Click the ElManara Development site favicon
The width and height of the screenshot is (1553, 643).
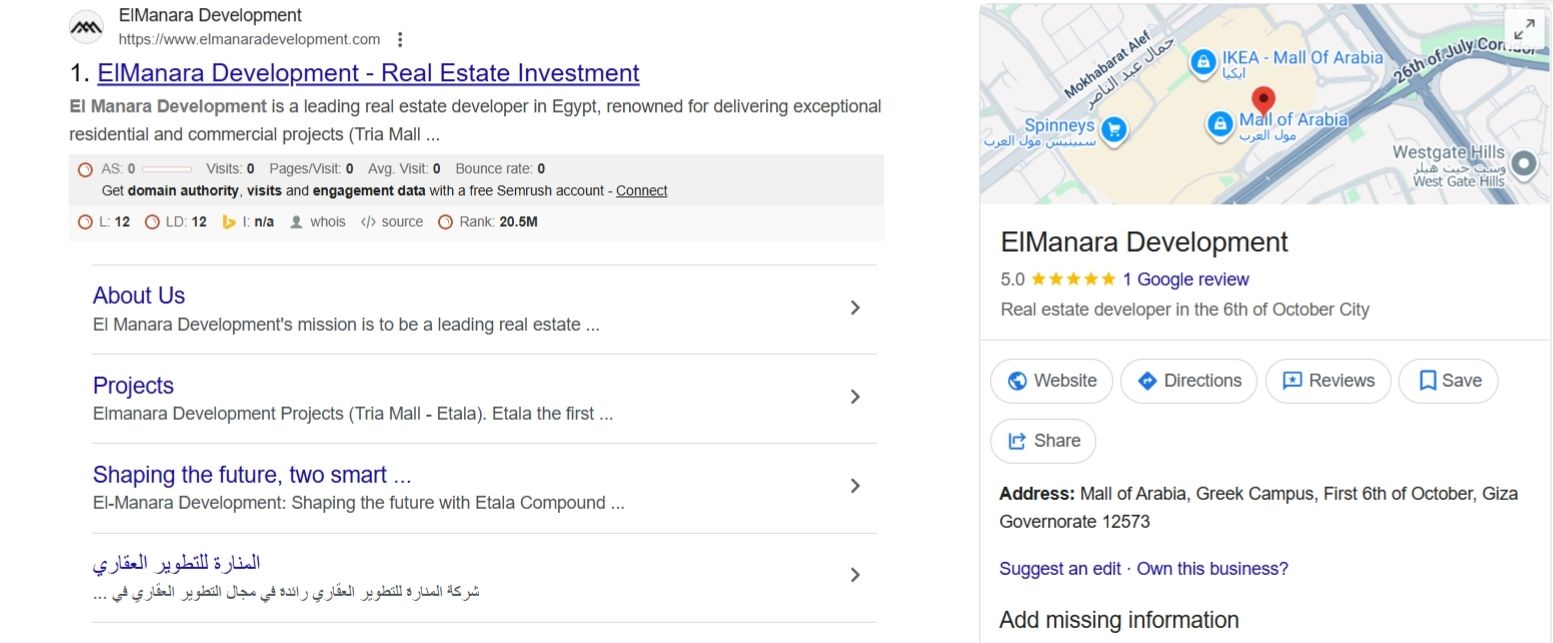coord(86,27)
